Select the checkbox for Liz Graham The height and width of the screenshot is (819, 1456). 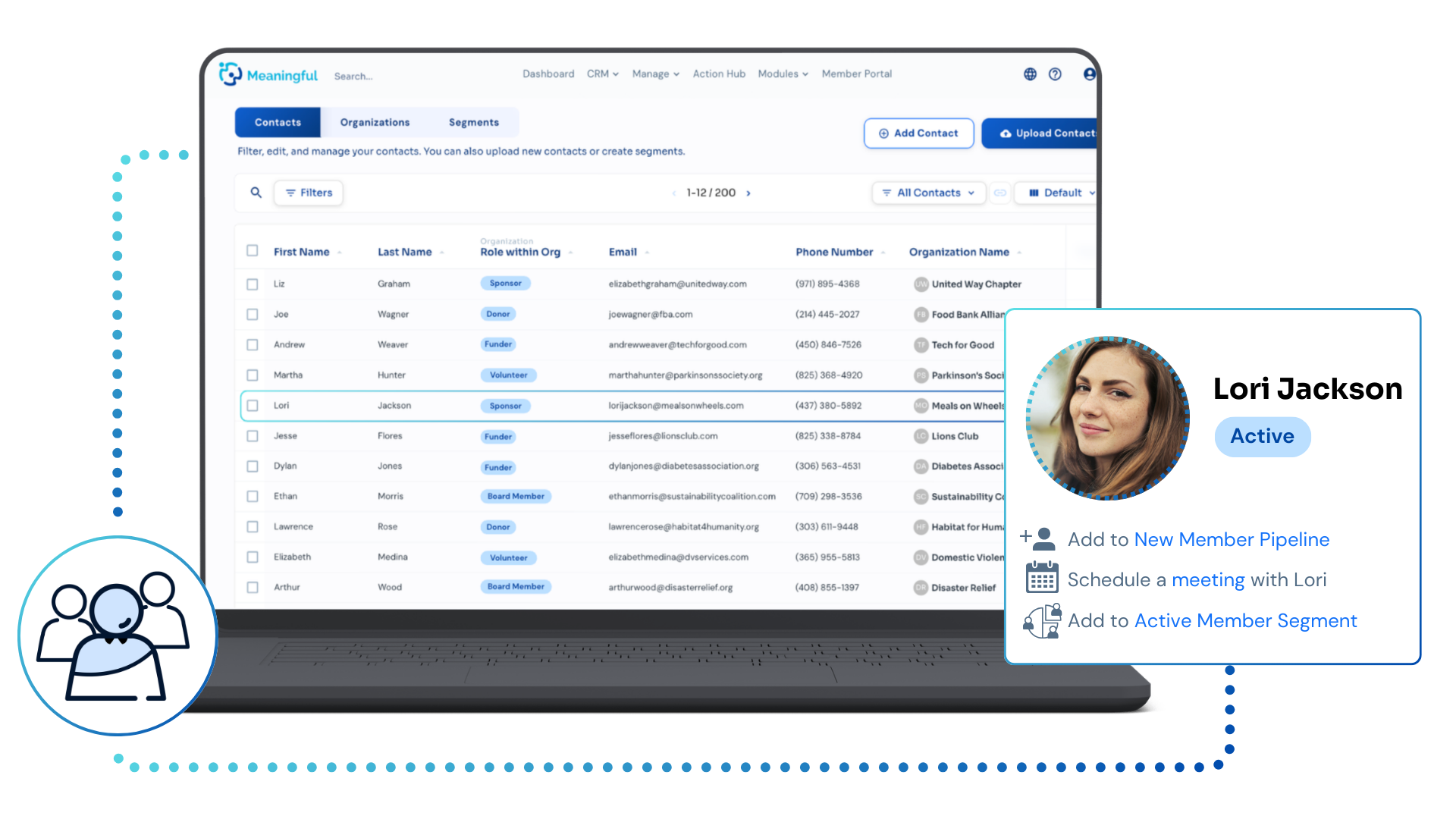(x=253, y=284)
